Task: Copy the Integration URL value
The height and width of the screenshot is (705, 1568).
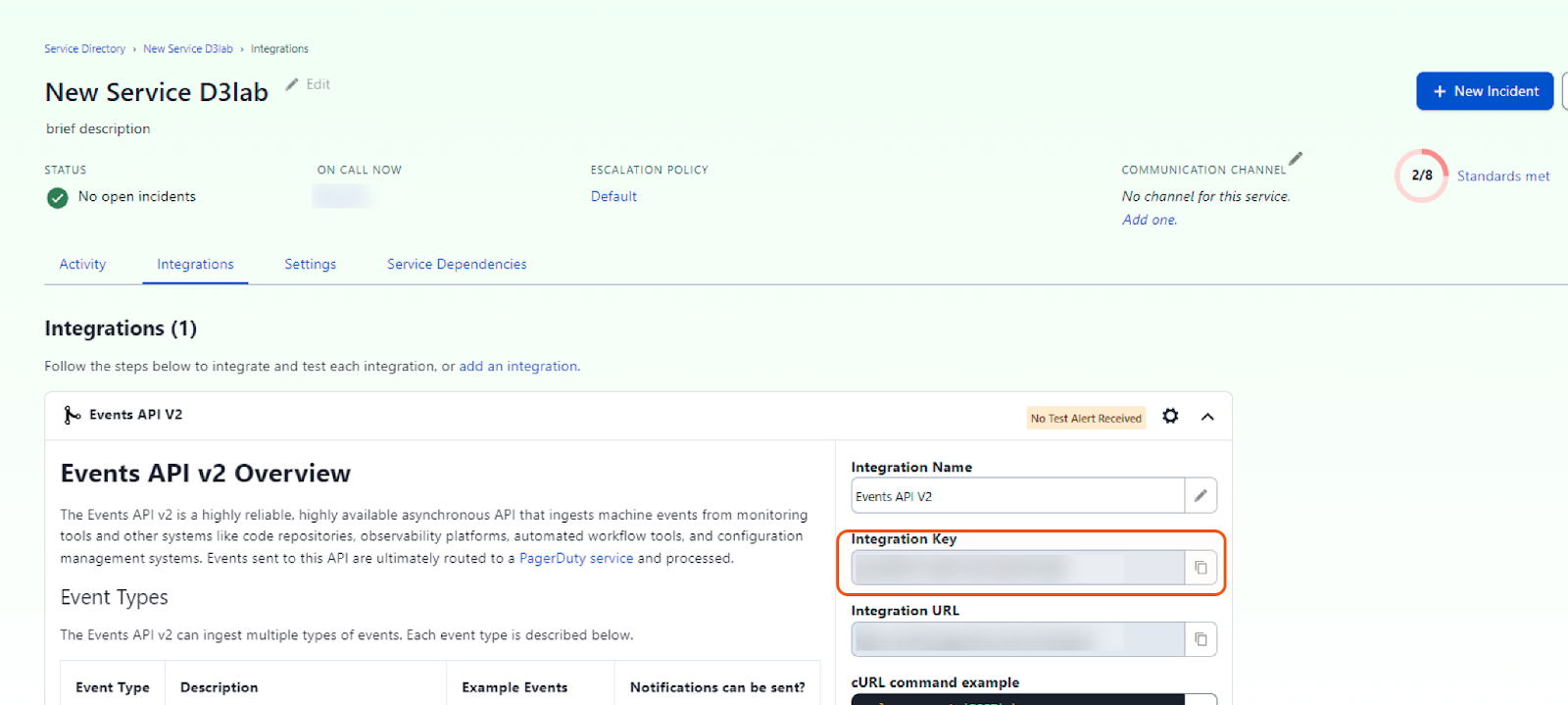Action: point(1200,639)
